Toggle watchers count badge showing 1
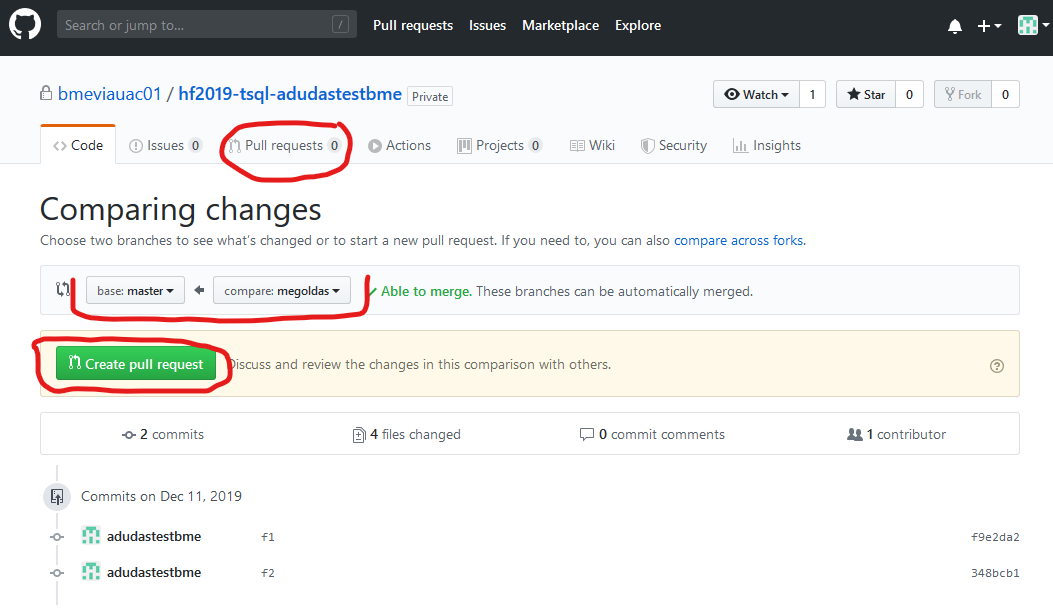The width and height of the screenshot is (1053, 610). click(x=812, y=94)
